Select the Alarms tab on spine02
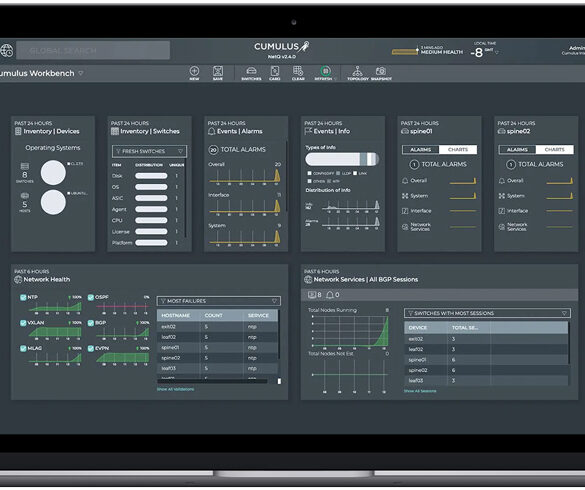The image size is (585, 490). point(517,150)
